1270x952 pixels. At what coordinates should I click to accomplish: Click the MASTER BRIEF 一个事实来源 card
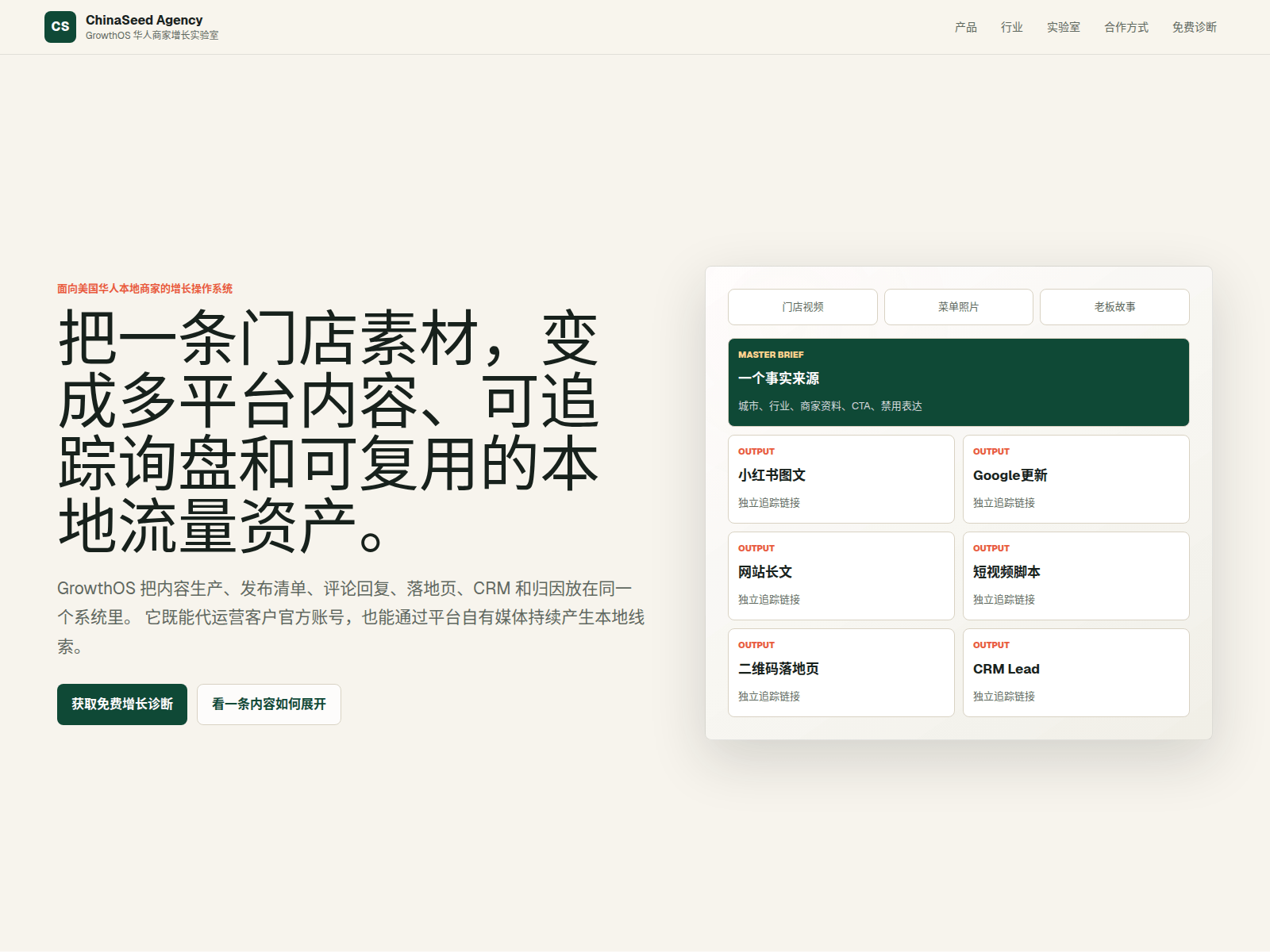click(959, 382)
